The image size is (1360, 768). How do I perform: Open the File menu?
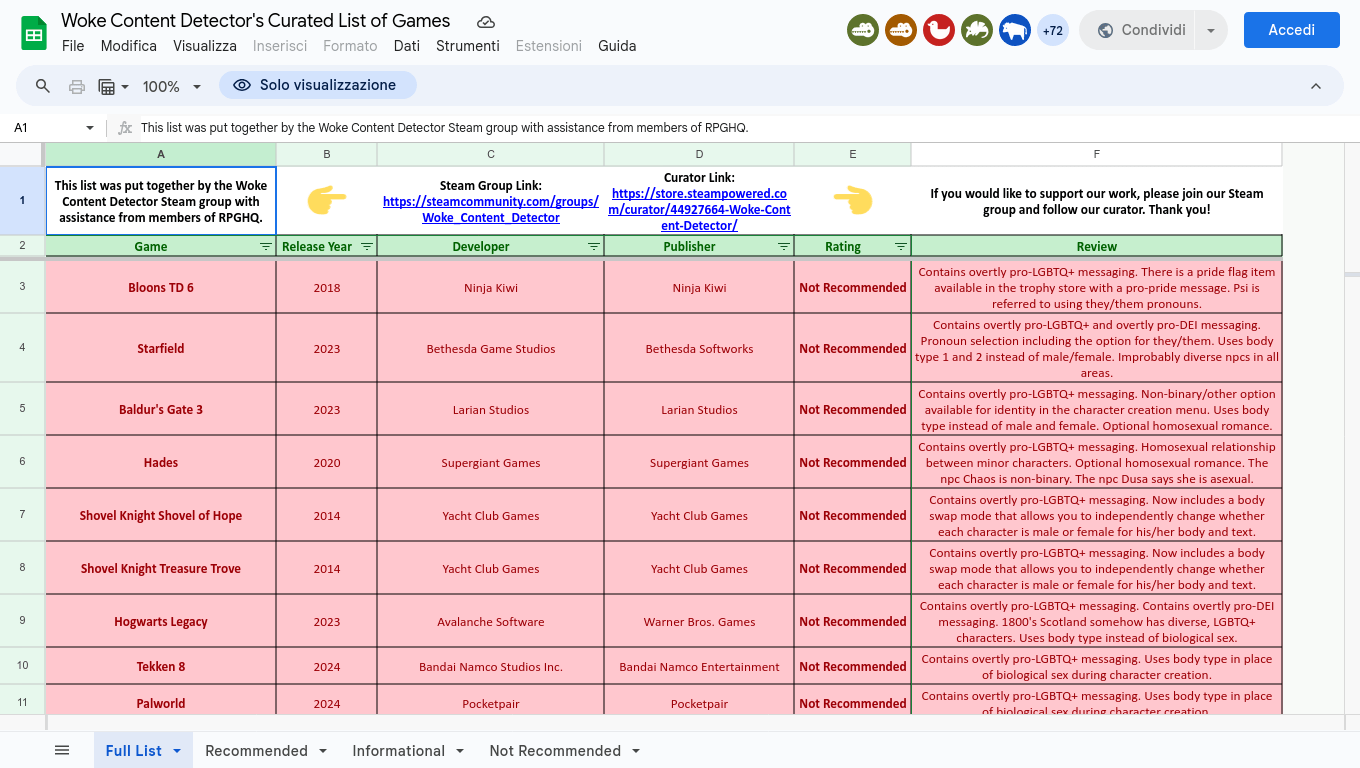tap(73, 46)
